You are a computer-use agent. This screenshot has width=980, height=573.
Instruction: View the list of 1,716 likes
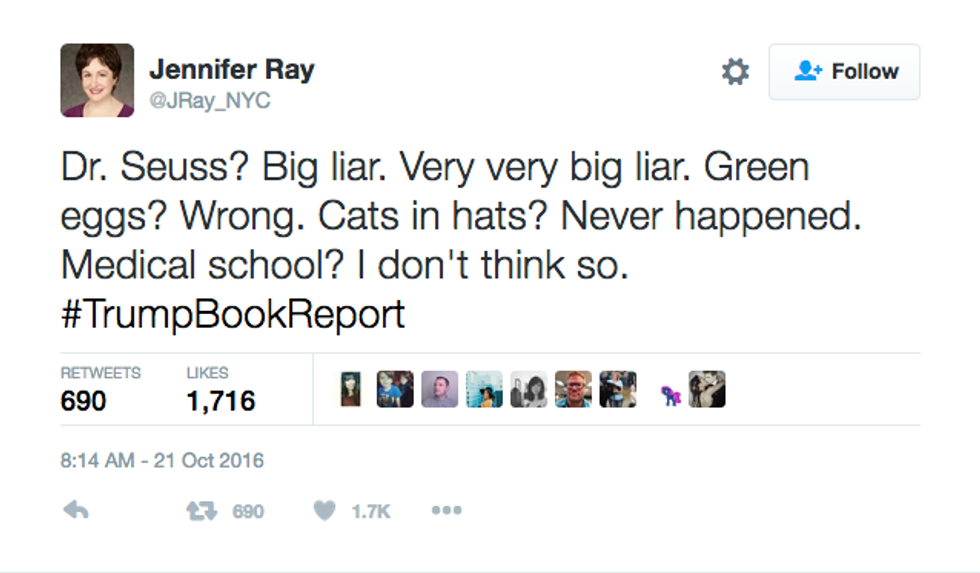220,389
